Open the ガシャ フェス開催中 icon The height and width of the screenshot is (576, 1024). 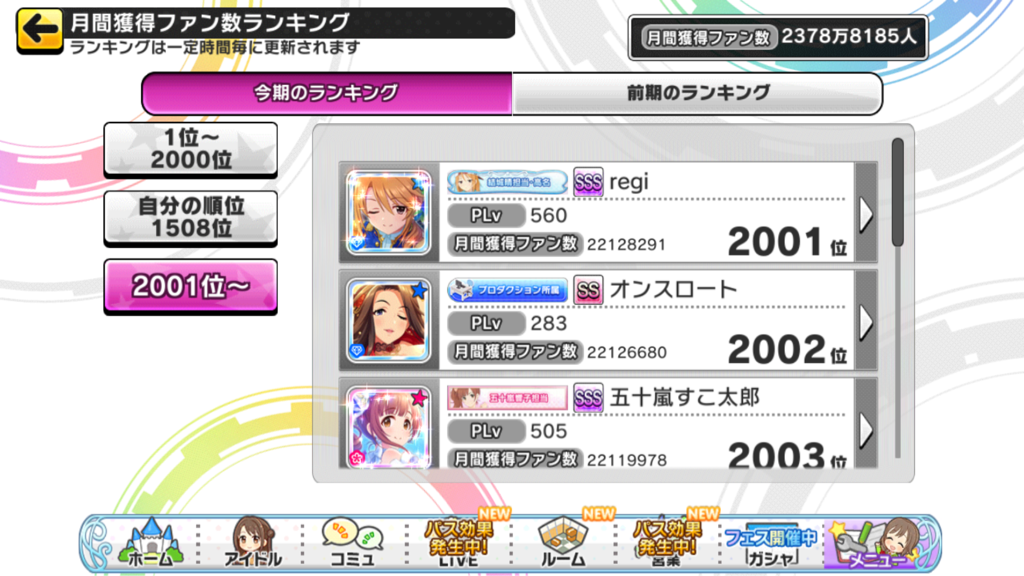771,545
